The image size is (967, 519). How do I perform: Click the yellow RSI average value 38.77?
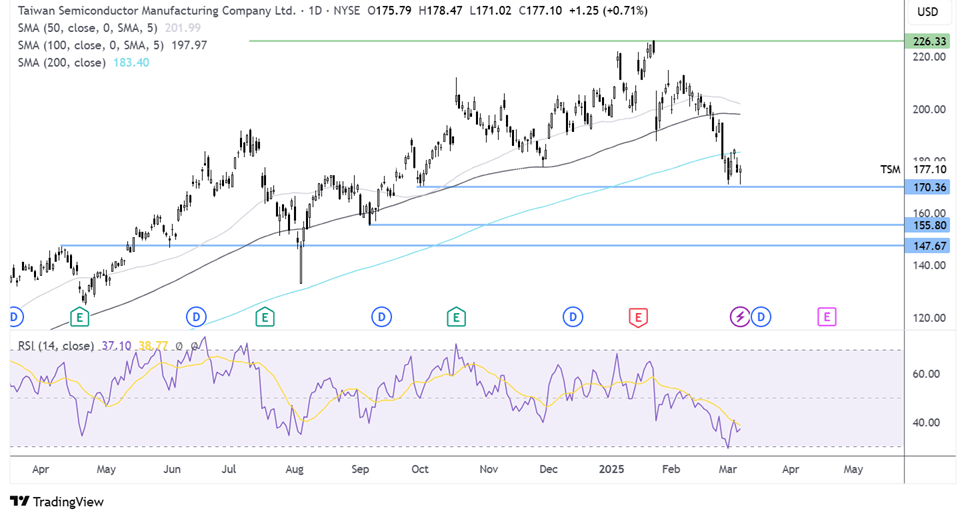click(x=153, y=346)
